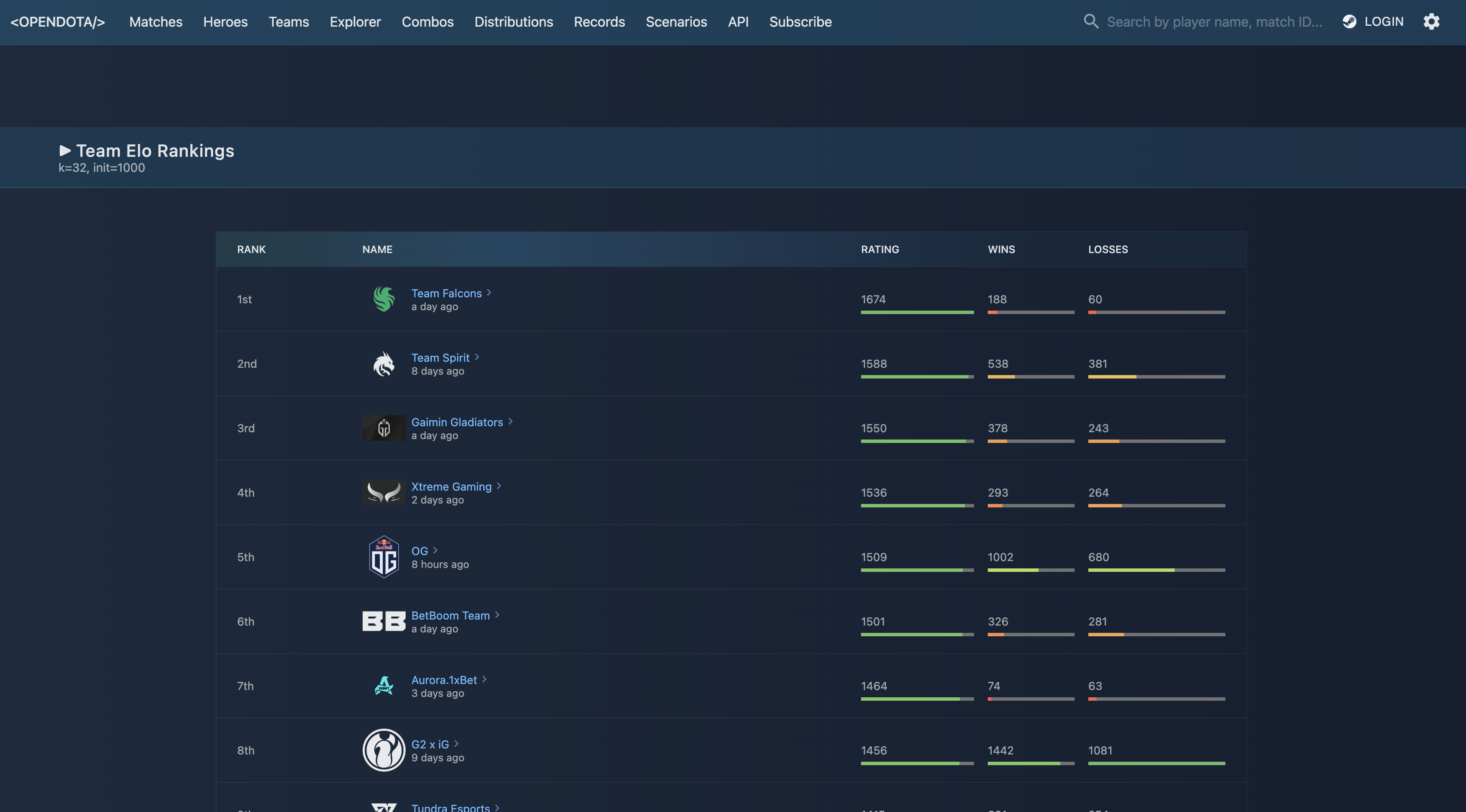
Task: Click the OG team logo
Action: (x=384, y=557)
